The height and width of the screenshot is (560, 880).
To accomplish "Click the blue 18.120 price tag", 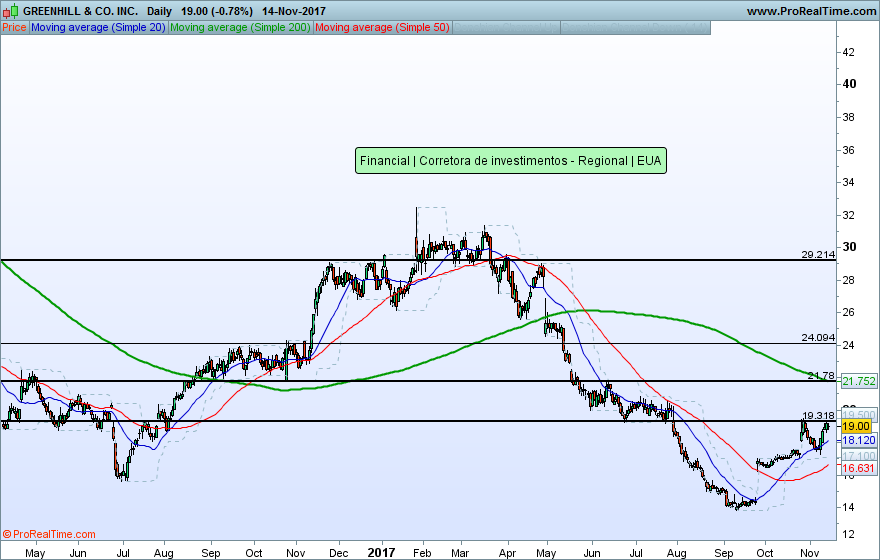I will [859, 440].
